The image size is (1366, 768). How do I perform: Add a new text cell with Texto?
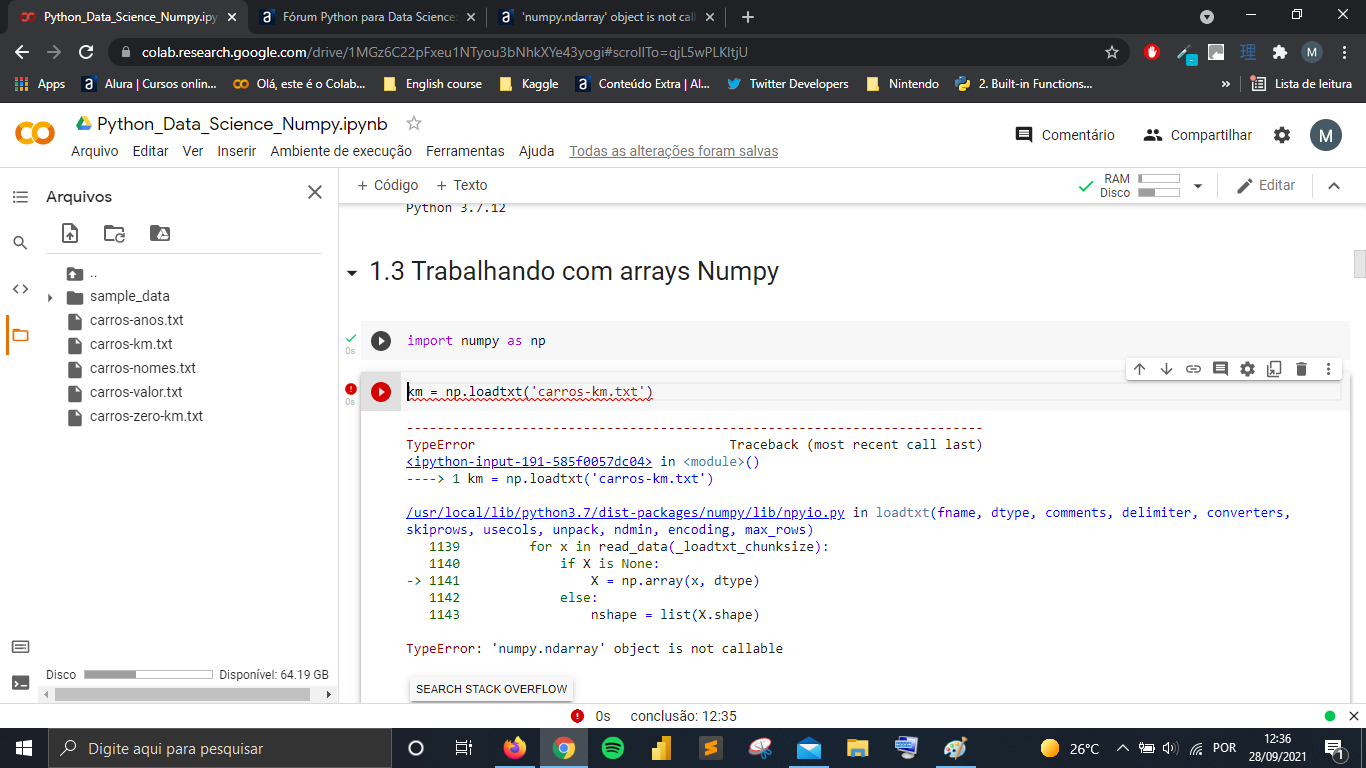tap(462, 185)
